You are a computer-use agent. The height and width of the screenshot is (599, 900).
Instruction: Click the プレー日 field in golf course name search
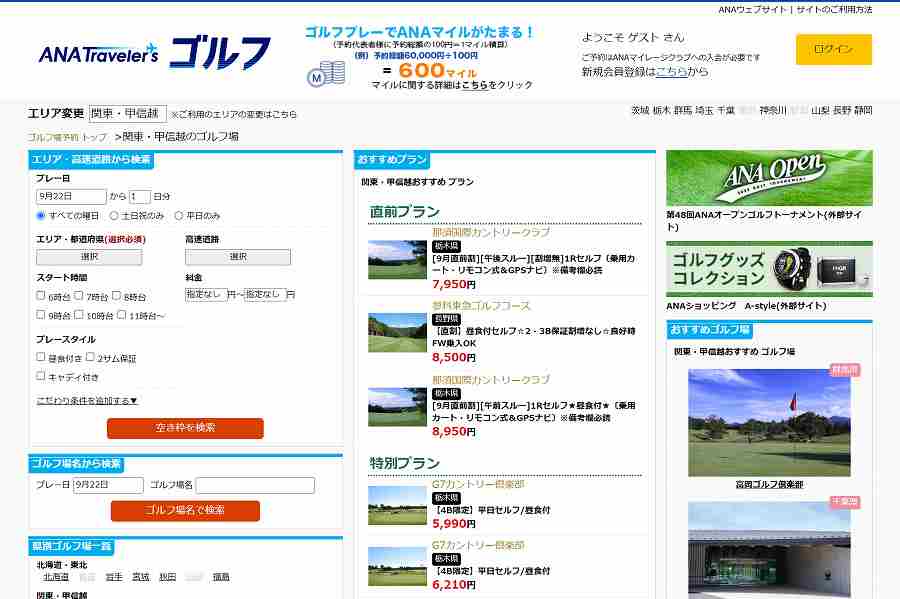[108, 485]
